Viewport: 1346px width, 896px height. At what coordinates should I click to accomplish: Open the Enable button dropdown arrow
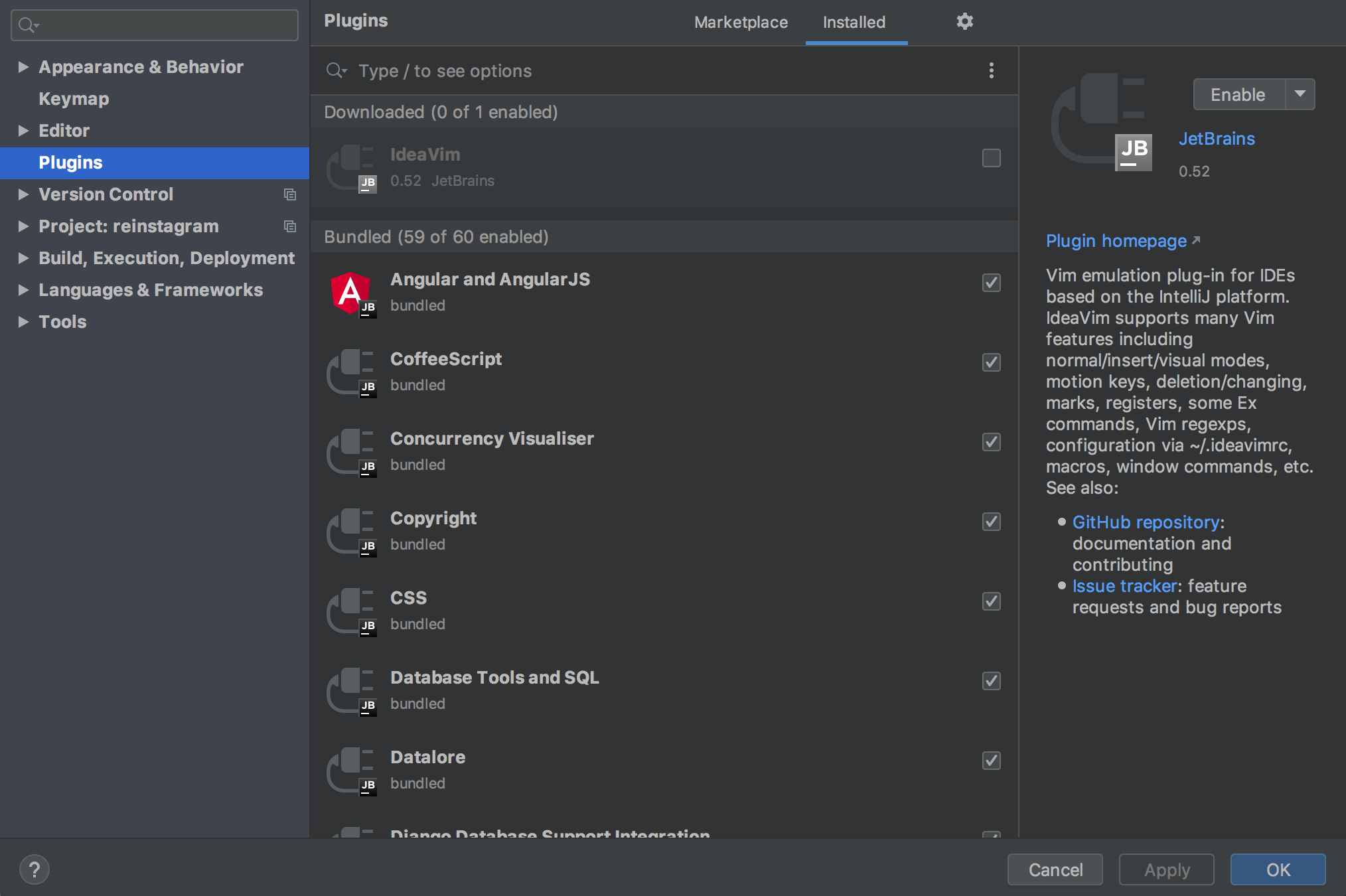(1300, 94)
